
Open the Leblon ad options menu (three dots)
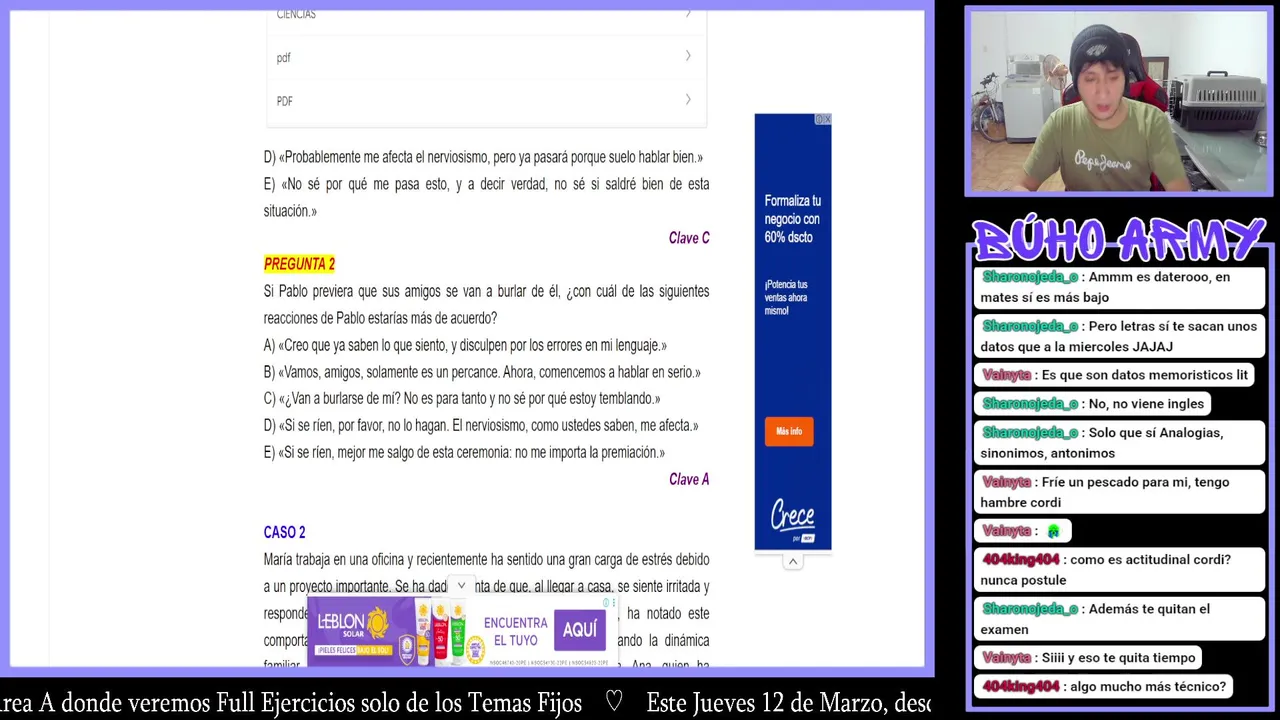[614, 603]
